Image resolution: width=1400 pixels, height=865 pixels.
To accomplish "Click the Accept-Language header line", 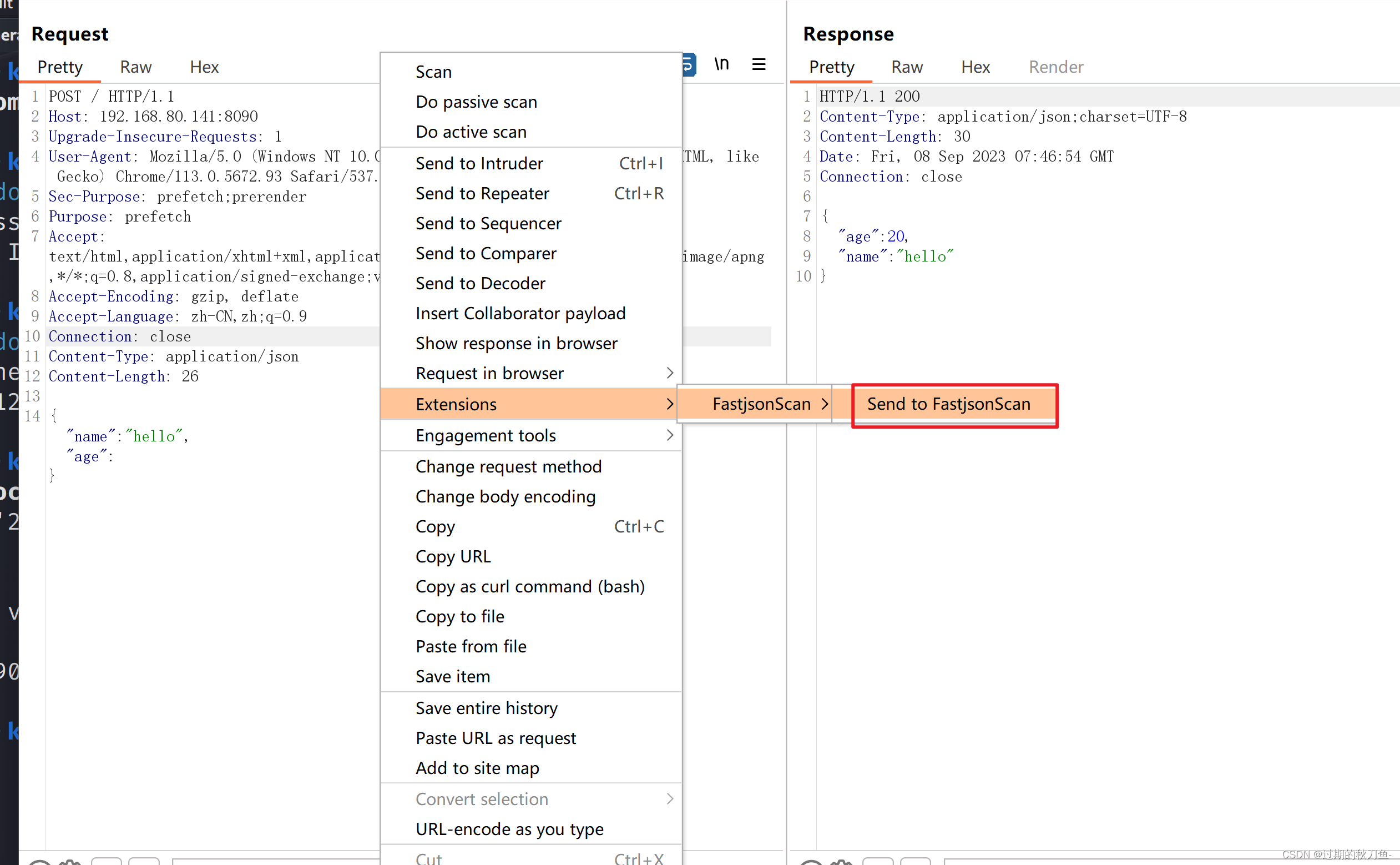I will (x=178, y=316).
